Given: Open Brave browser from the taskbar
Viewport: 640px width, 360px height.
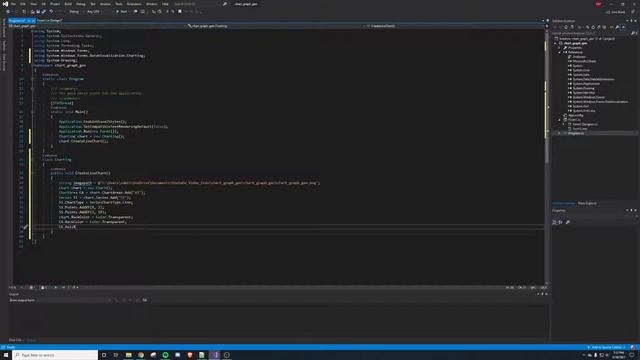Looking at the screenshot, I should point(190,355).
